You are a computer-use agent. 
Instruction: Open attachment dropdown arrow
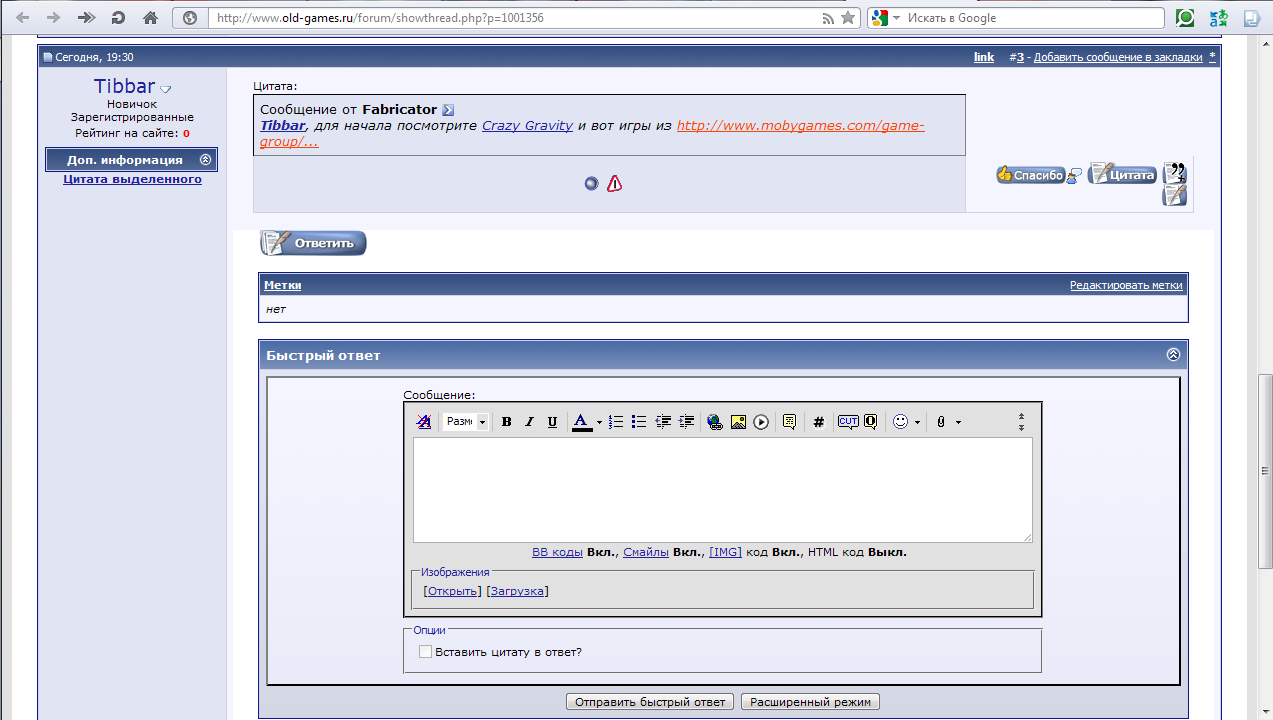tap(958, 423)
